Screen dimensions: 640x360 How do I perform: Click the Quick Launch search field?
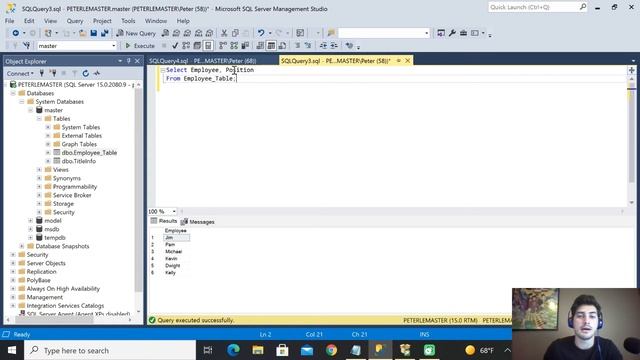[537, 7]
